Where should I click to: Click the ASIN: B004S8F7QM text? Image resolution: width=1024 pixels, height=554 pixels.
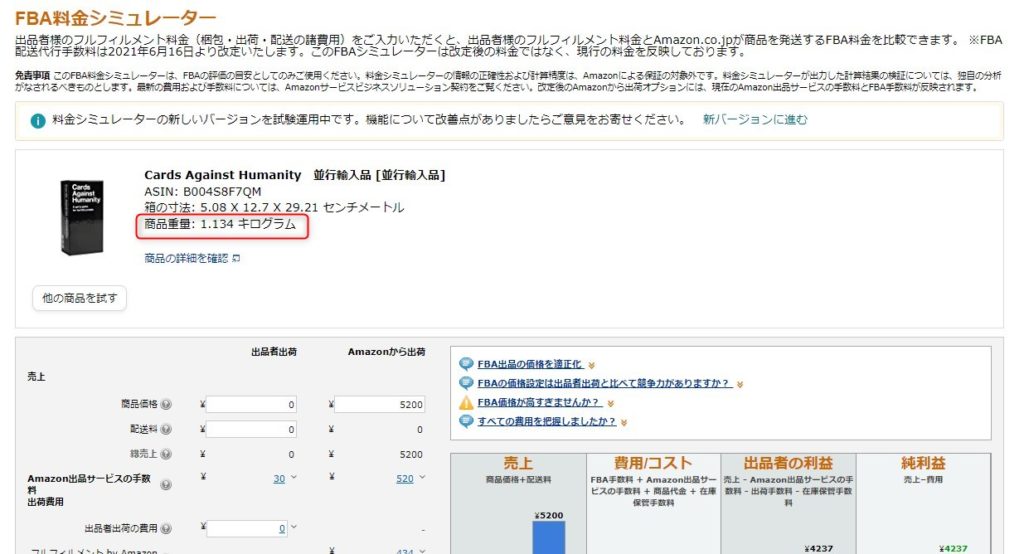[202, 191]
